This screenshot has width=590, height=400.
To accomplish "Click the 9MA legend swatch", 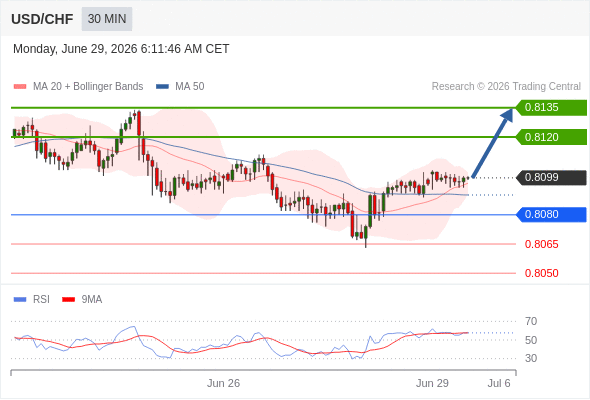I will tap(68, 300).
